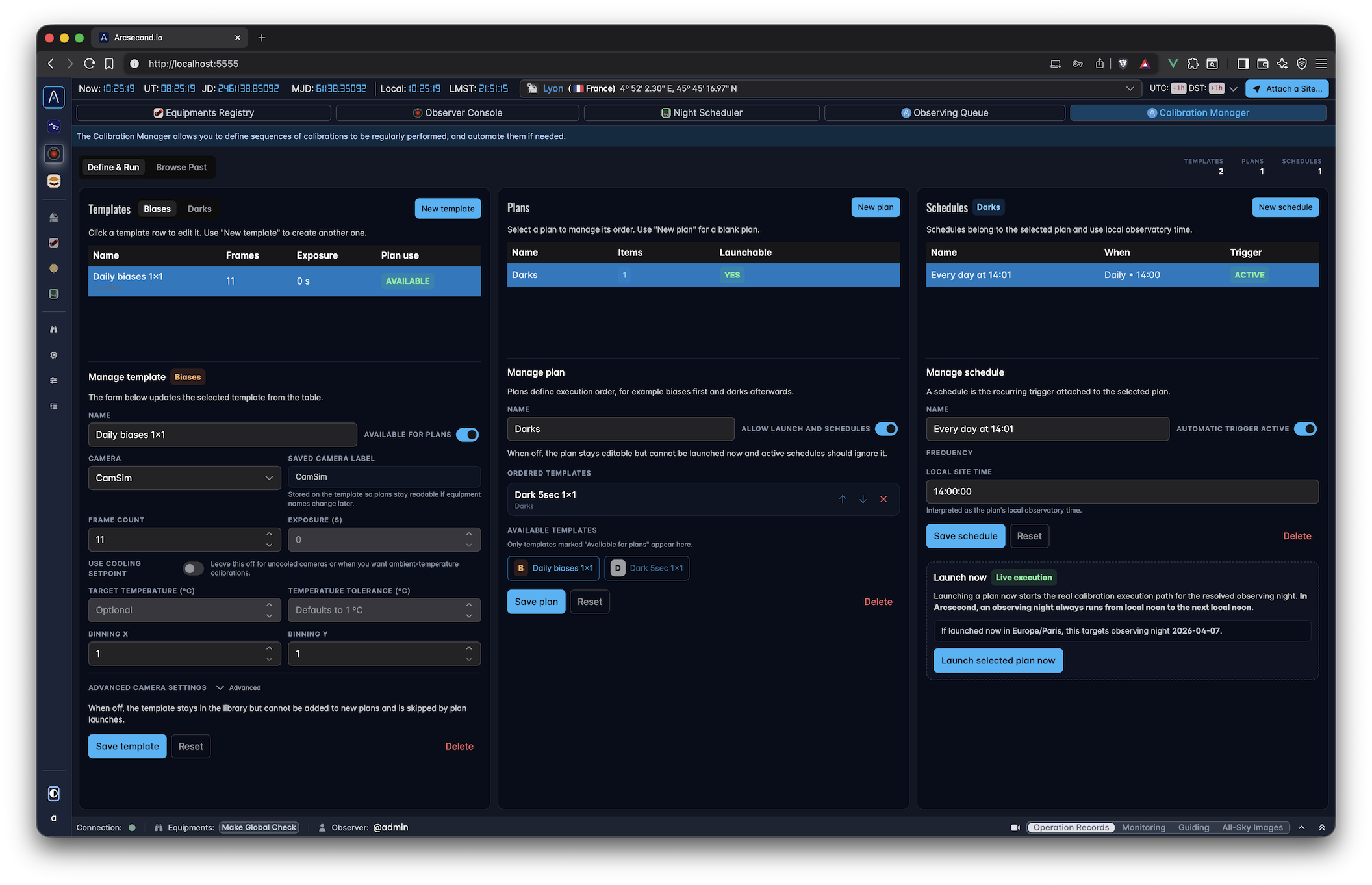This screenshot has height=885, width=1372.
Task: Open the green log book sidebar icon
Action: pos(54,294)
